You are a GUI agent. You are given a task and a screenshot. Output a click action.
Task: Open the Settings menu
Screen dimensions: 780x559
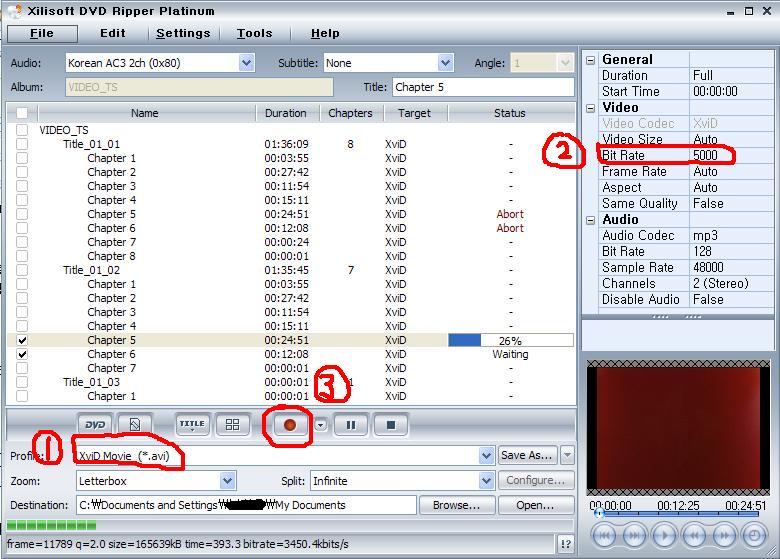pos(183,33)
